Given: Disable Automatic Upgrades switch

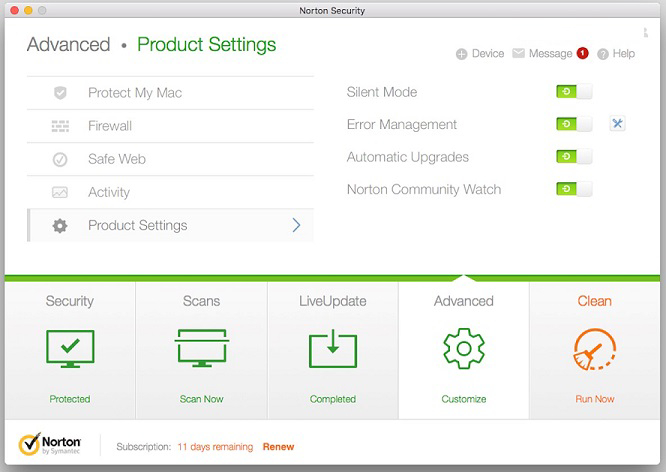Looking at the screenshot, I should pyautogui.click(x=574, y=156).
